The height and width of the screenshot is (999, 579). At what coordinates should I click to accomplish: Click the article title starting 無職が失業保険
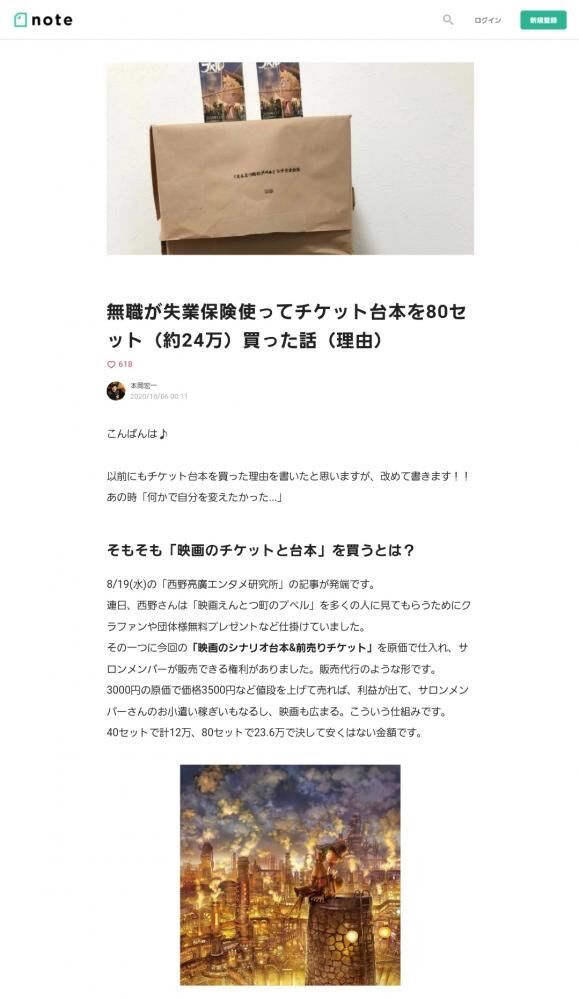point(286,326)
